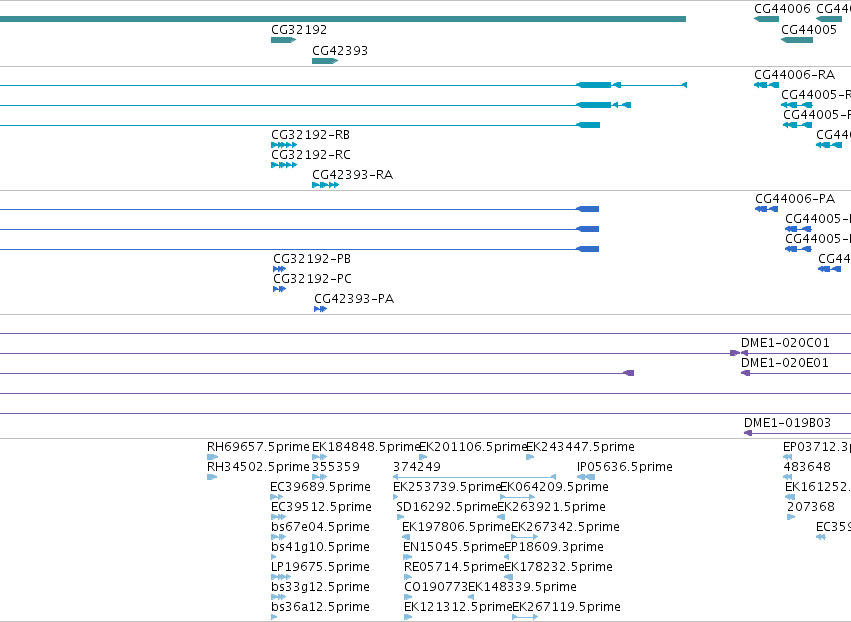Click the glyph beside IP05636.5prime
This screenshot has width=851, height=622.
(586, 477)
